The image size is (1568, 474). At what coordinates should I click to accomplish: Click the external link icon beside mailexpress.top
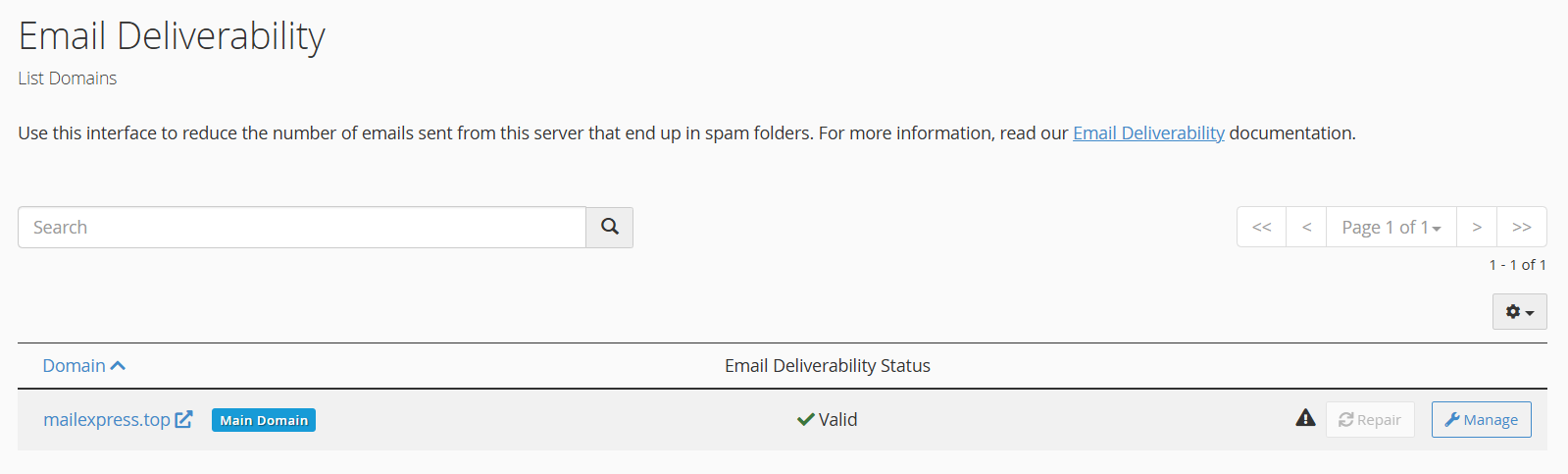pyautogui.click(x=183, y=419)
